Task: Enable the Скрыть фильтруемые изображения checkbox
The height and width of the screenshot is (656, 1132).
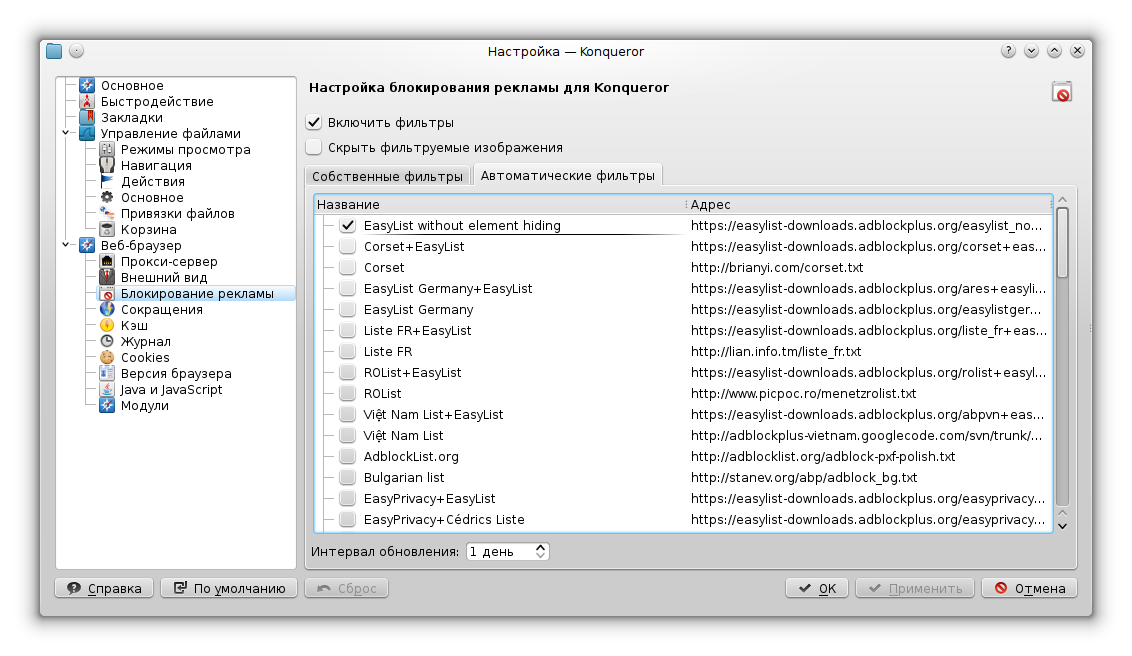Action: [313, 146]
